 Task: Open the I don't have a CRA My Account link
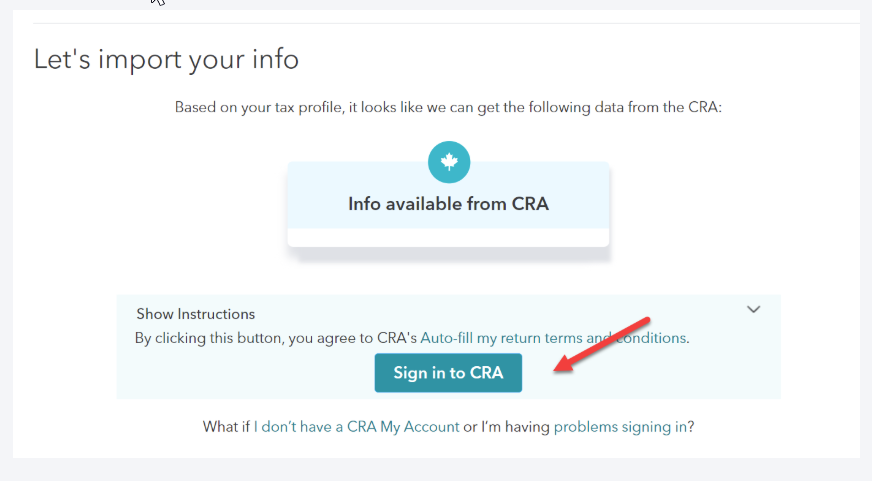pos(356,427)
